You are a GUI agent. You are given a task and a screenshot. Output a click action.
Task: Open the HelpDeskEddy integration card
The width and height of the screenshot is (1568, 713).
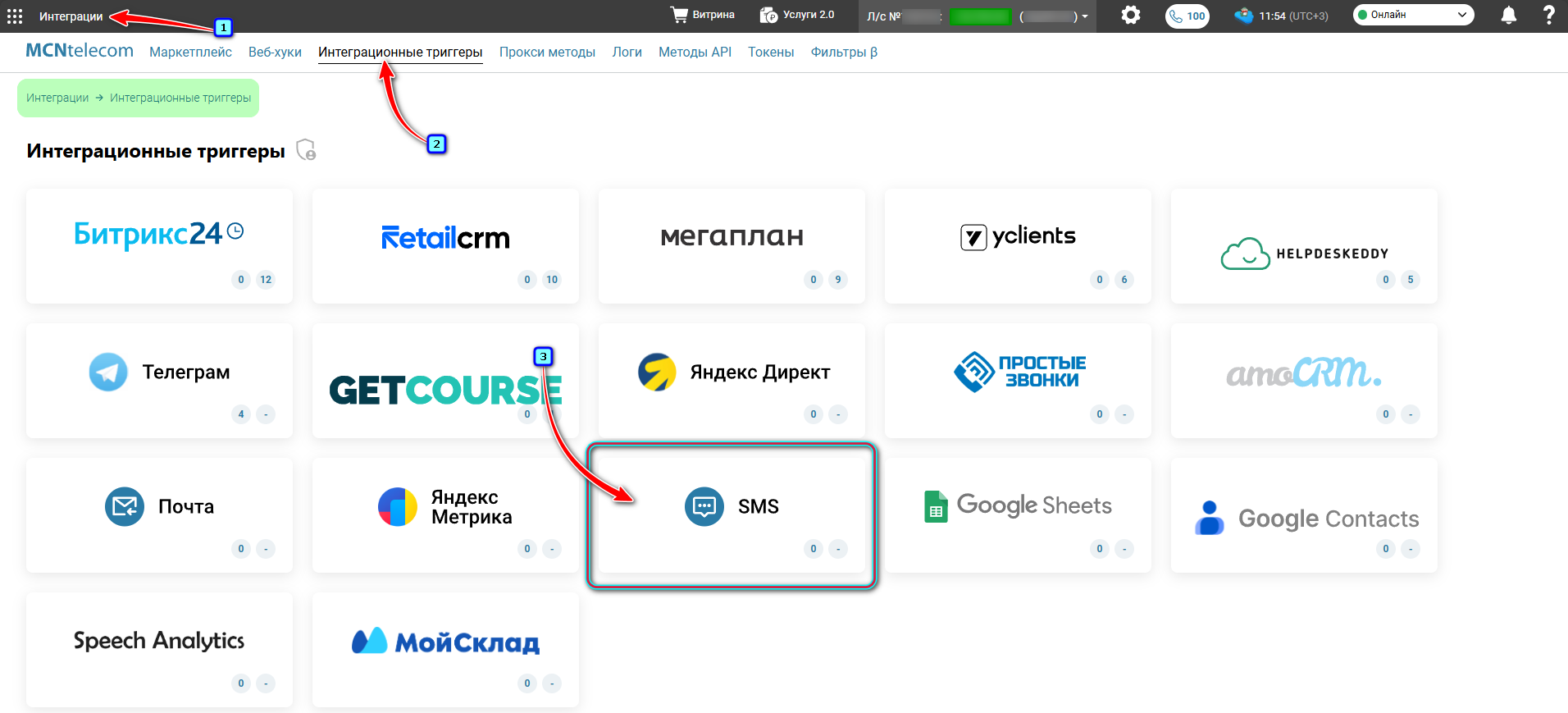tap(1304, 246)
